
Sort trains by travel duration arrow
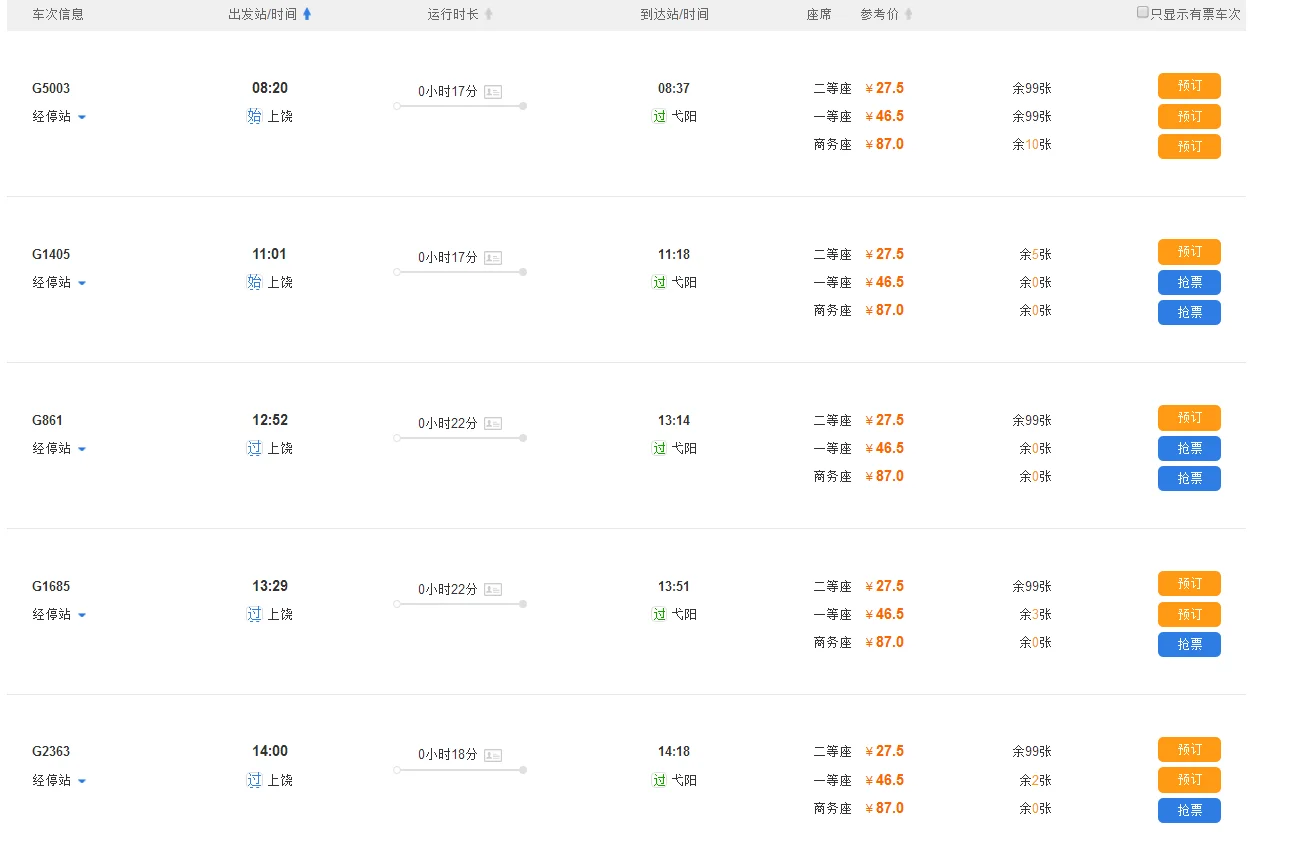489,14
